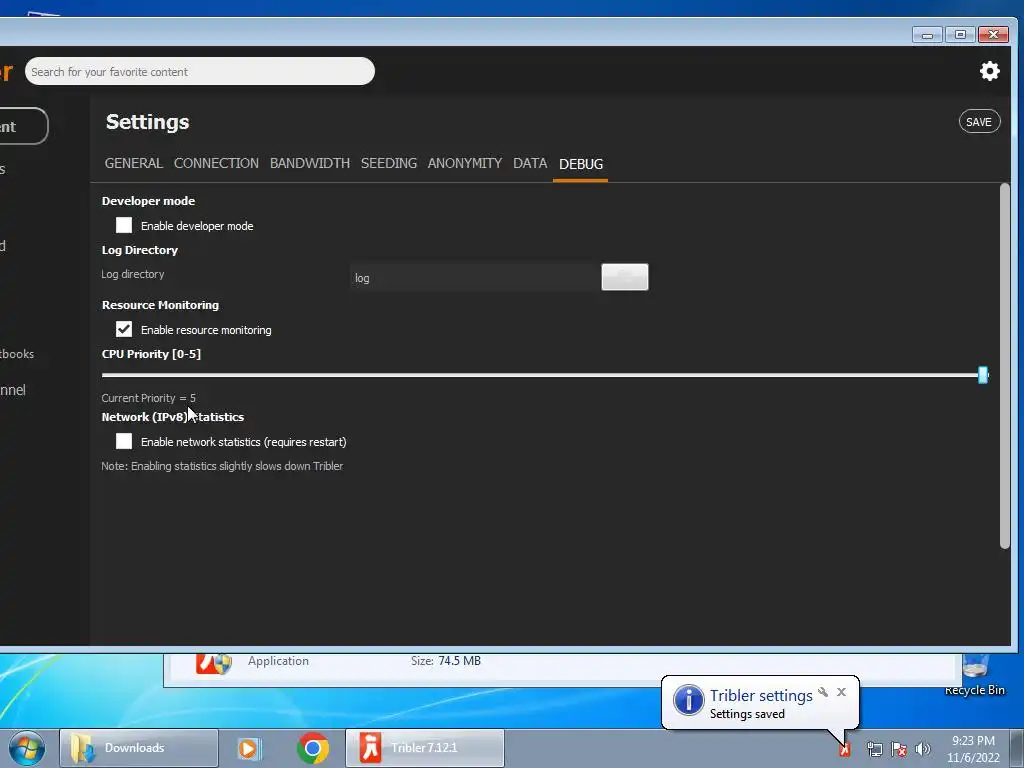Click the SAVE settings button
The image size is (1024, 768).
point(979,121)
